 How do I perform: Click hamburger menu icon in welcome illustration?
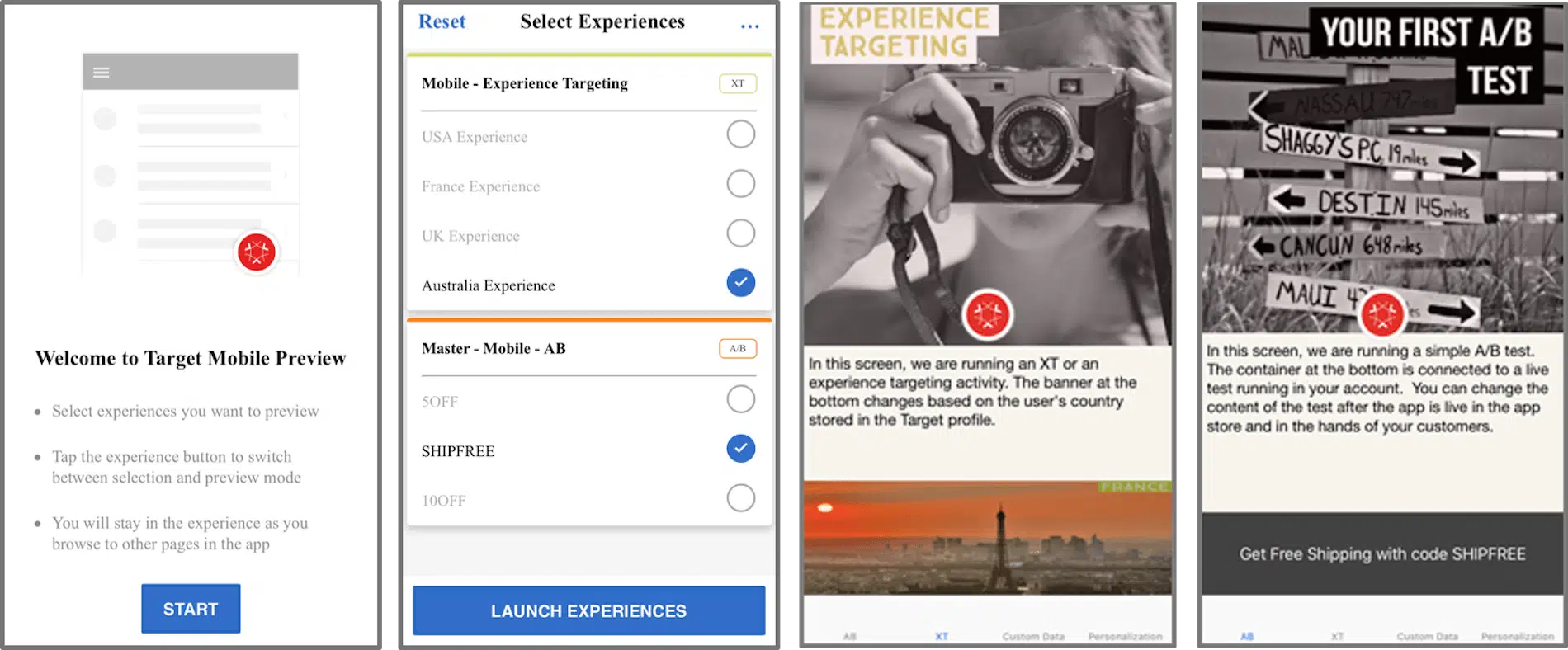tap(102, 73)
